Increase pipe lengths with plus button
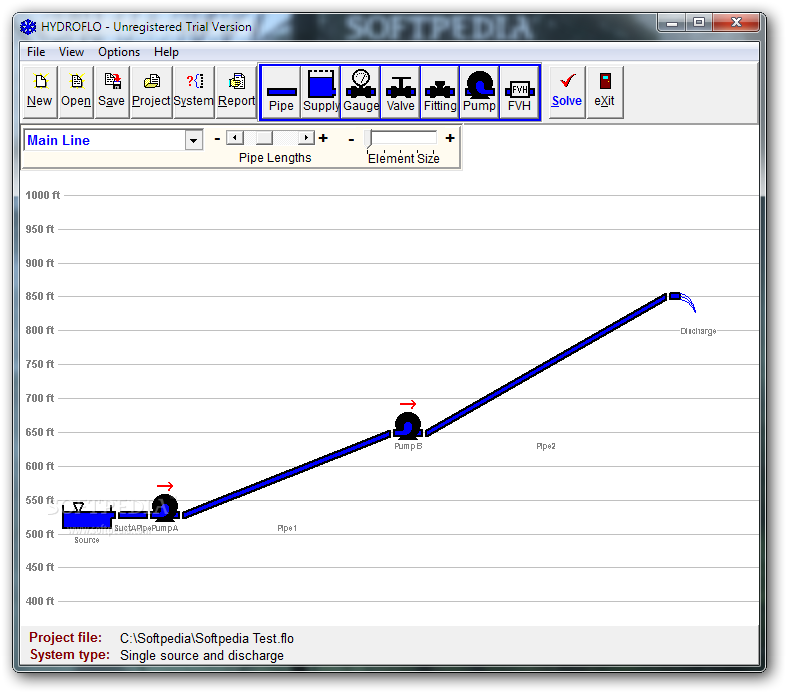 323,138
